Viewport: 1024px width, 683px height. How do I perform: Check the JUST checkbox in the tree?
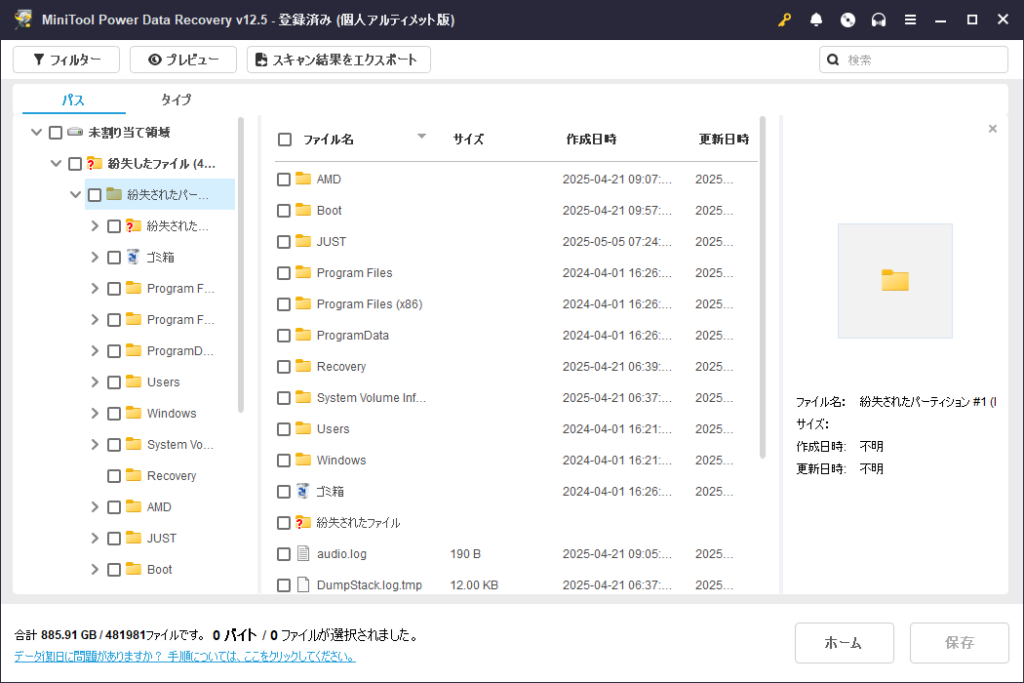pyautogui.click(x=114, y=539)
